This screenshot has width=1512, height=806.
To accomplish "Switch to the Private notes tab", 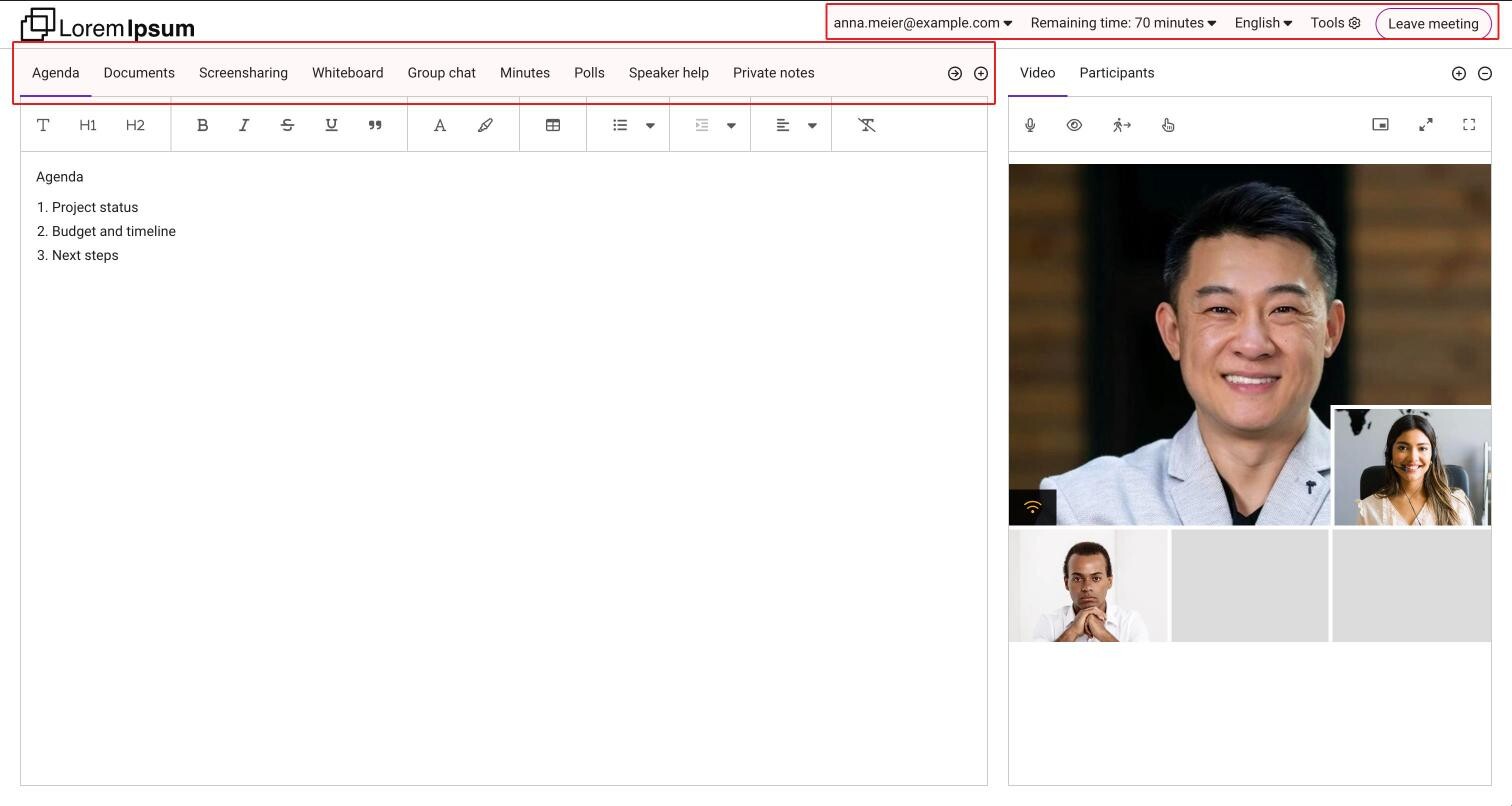I will 774,73.
